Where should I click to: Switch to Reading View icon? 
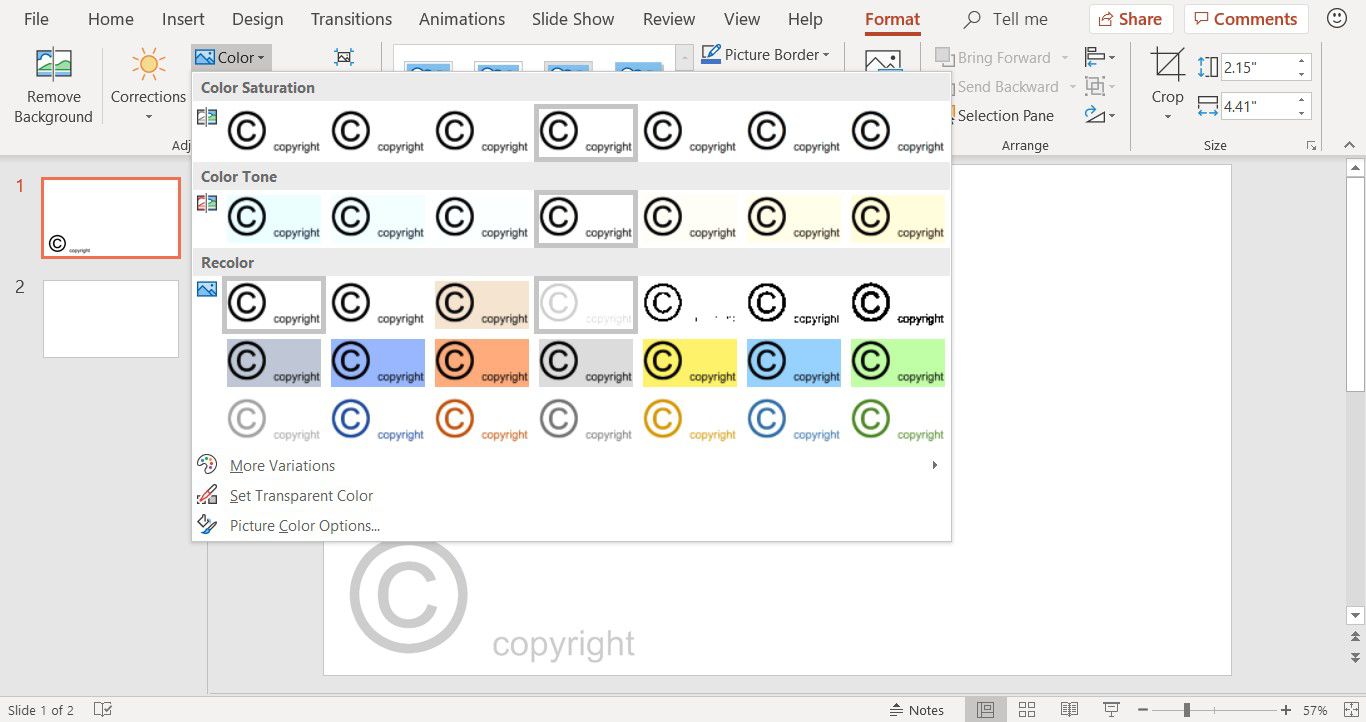(x=1069, y=710)
